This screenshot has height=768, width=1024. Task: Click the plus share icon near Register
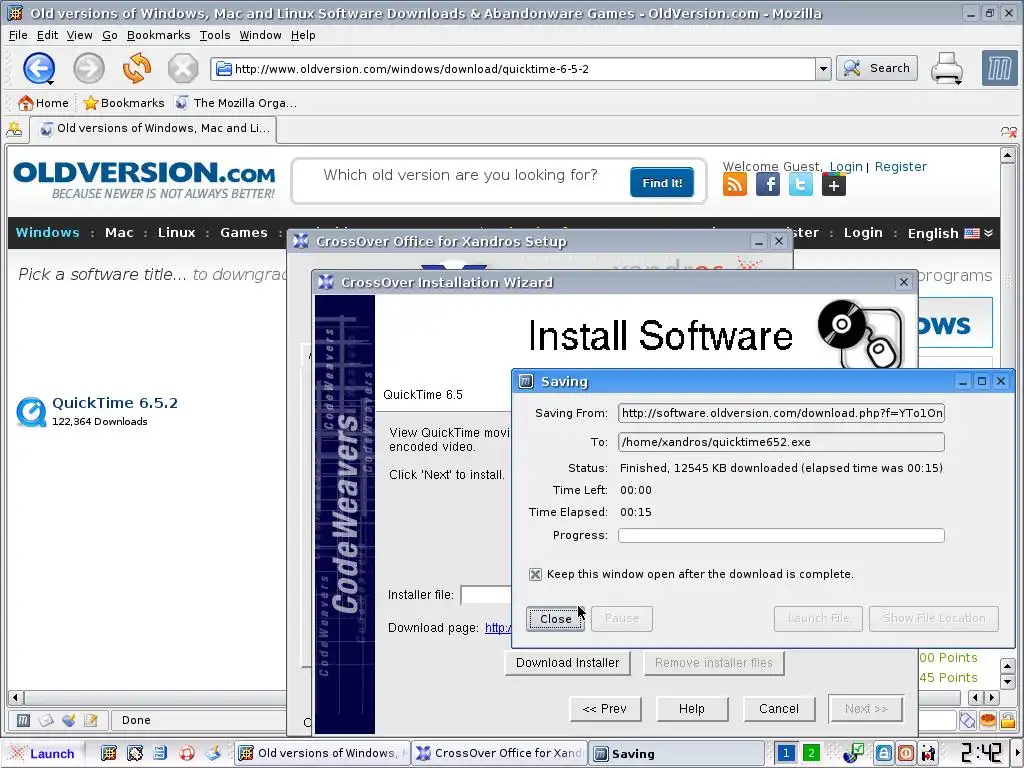[x=833, y=185]
